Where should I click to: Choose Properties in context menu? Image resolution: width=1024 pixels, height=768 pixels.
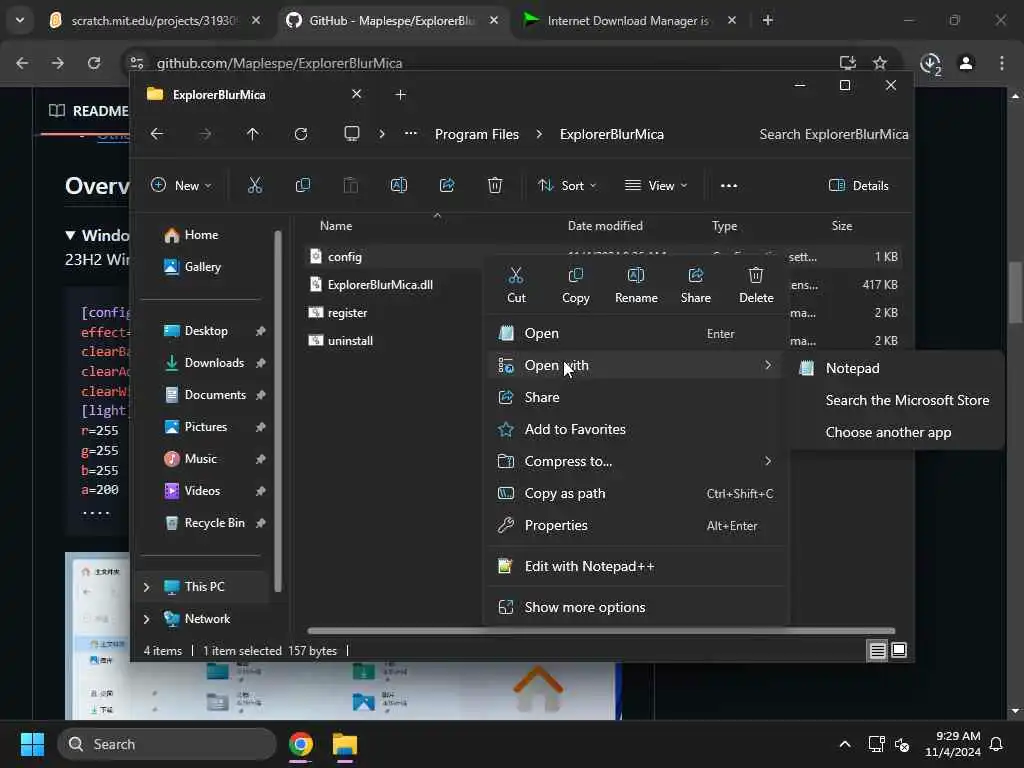[636, 525]
